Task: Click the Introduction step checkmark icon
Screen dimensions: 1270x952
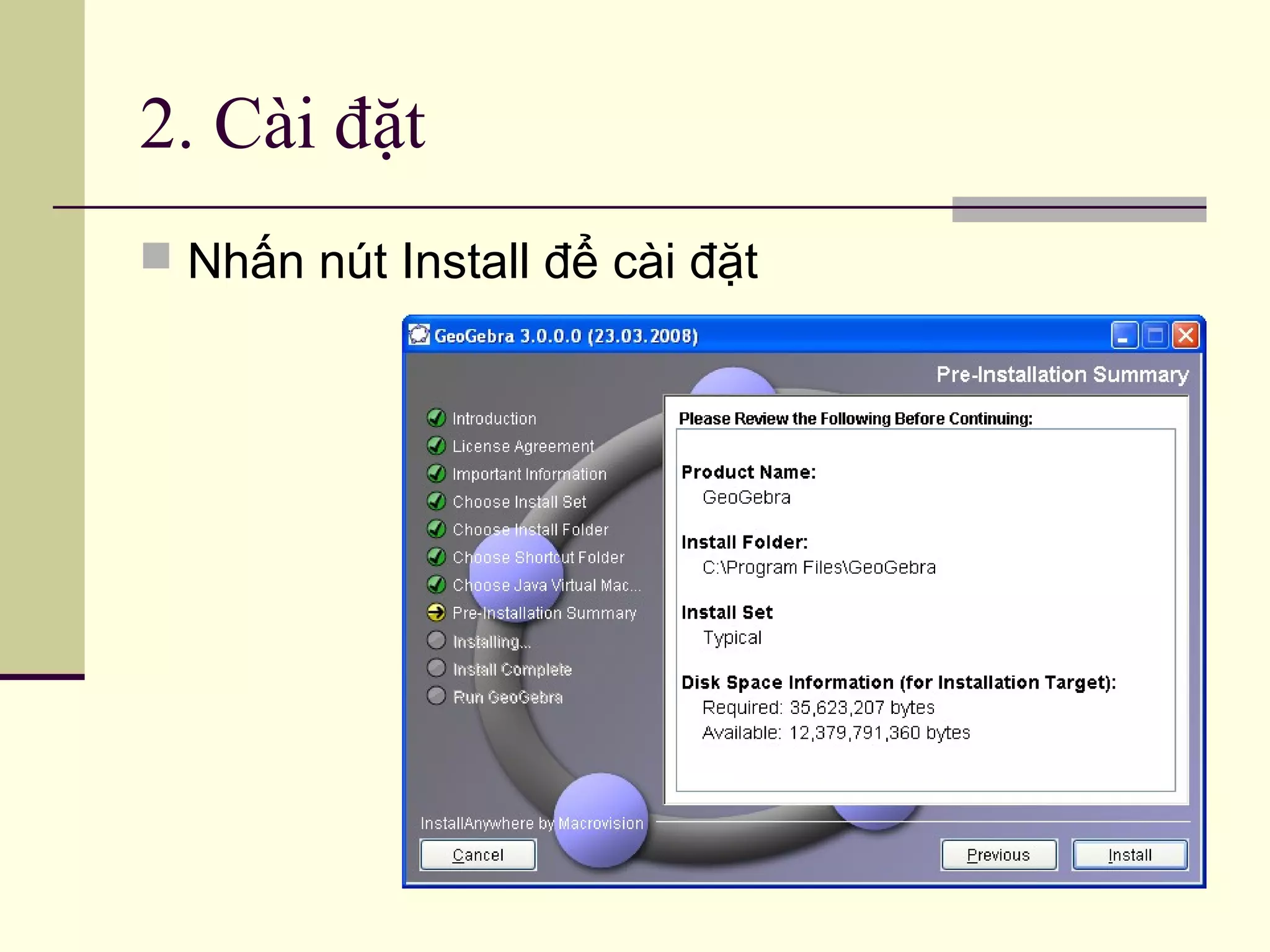Action: (437, 418)
